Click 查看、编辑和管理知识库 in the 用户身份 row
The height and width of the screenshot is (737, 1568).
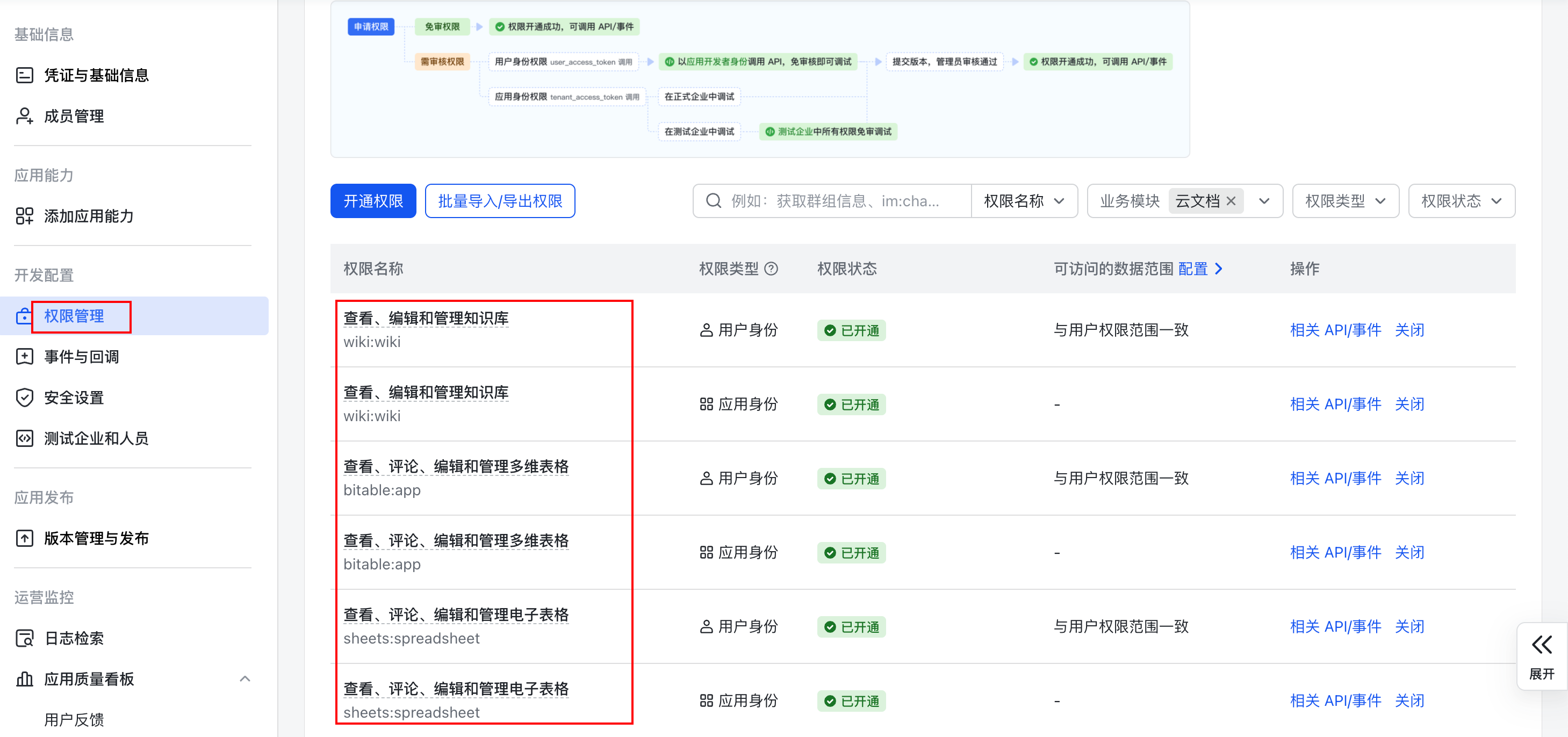tap(426, 319)
